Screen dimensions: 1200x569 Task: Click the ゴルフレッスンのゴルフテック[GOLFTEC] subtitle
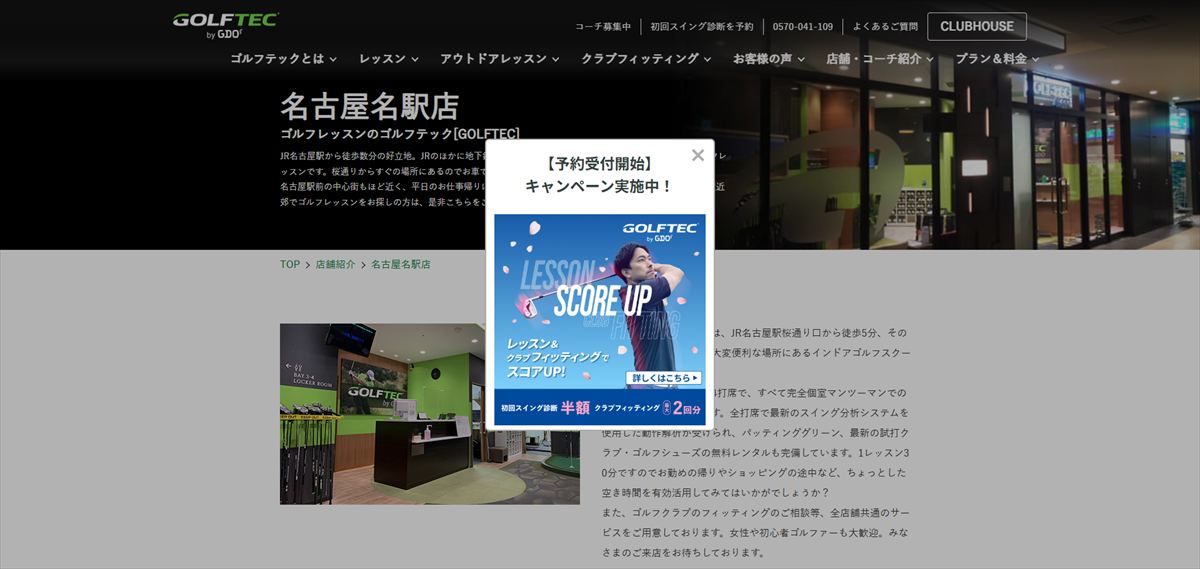tap(400, 134)
